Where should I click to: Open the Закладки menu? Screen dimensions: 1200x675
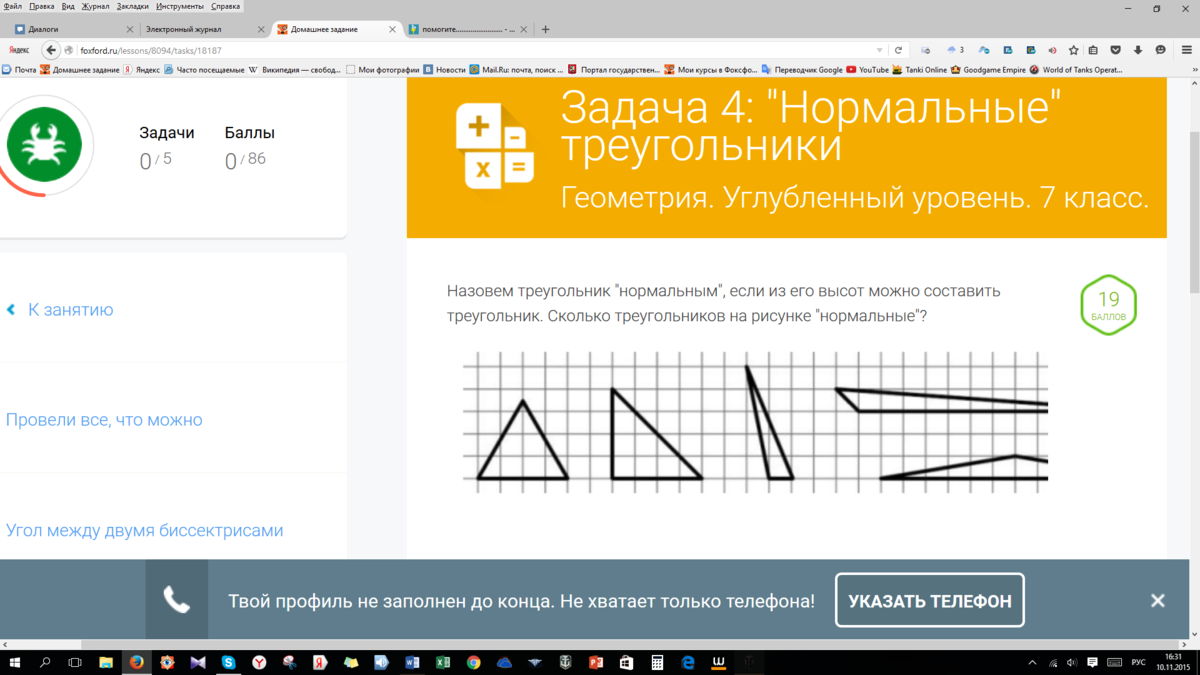click(x=133, y=6)
